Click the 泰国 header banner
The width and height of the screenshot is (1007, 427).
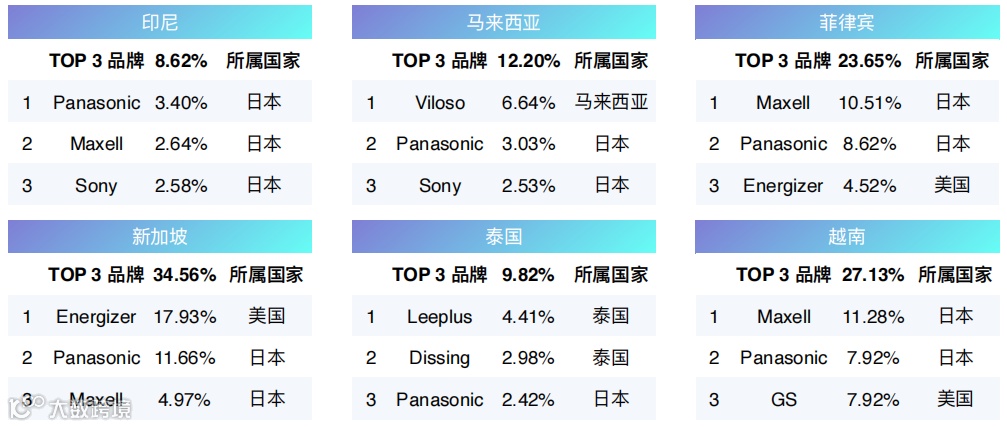click(504, 237)
